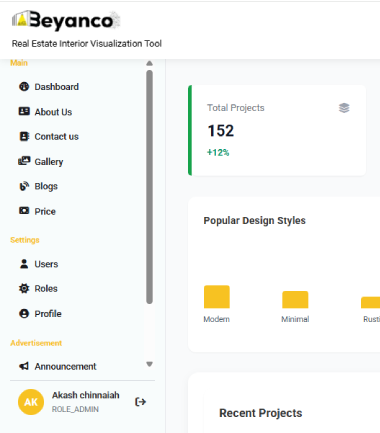The width and height of the screenshot is (380, 433).
Task: Click the Dashboard palette icon
Action: coord(24,87)
